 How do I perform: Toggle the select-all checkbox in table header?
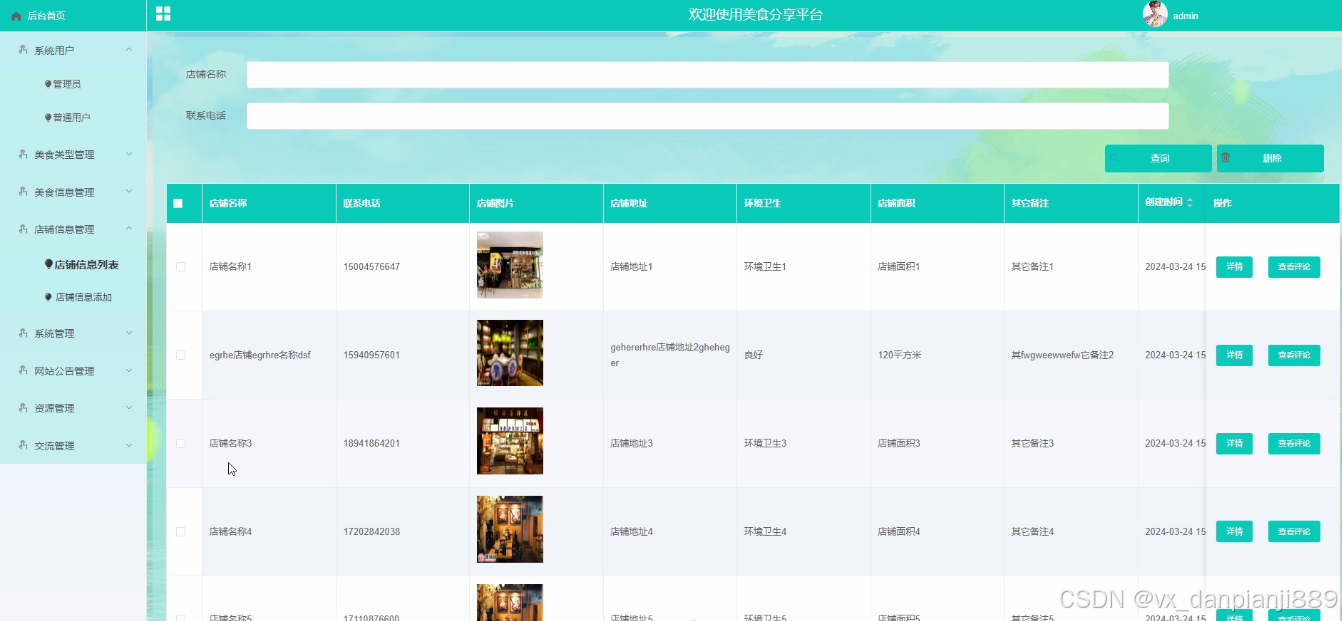tap(178, 203)
